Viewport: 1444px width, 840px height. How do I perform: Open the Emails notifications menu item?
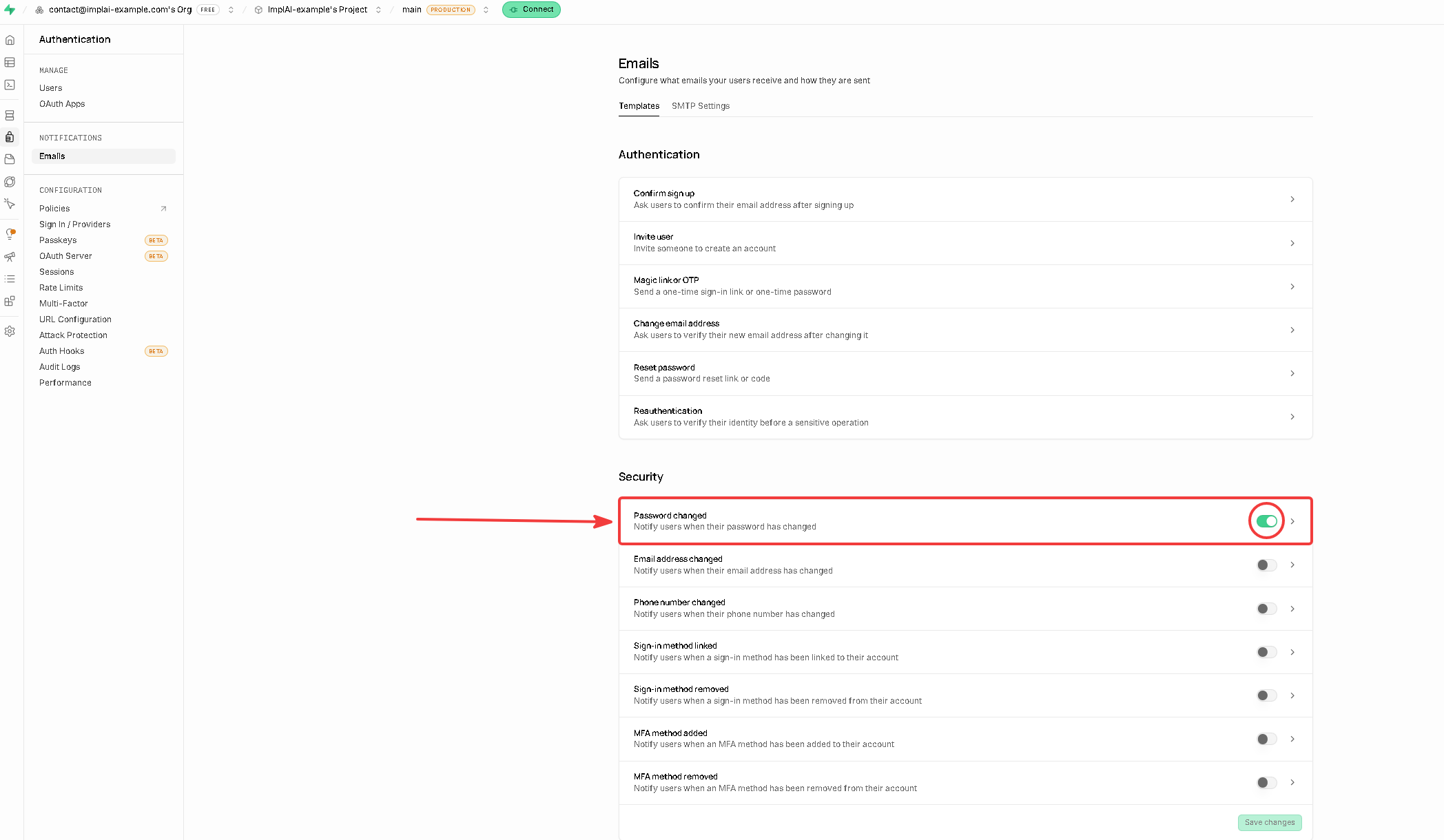pyautogui.click(x=103, y=156)
